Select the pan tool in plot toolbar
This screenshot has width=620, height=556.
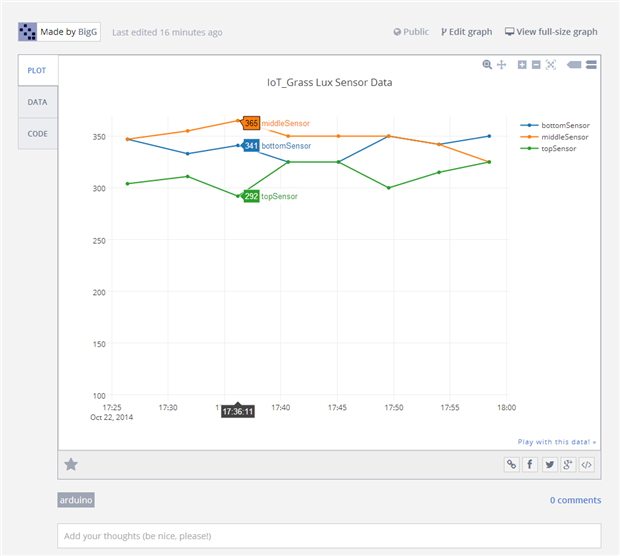501,65
